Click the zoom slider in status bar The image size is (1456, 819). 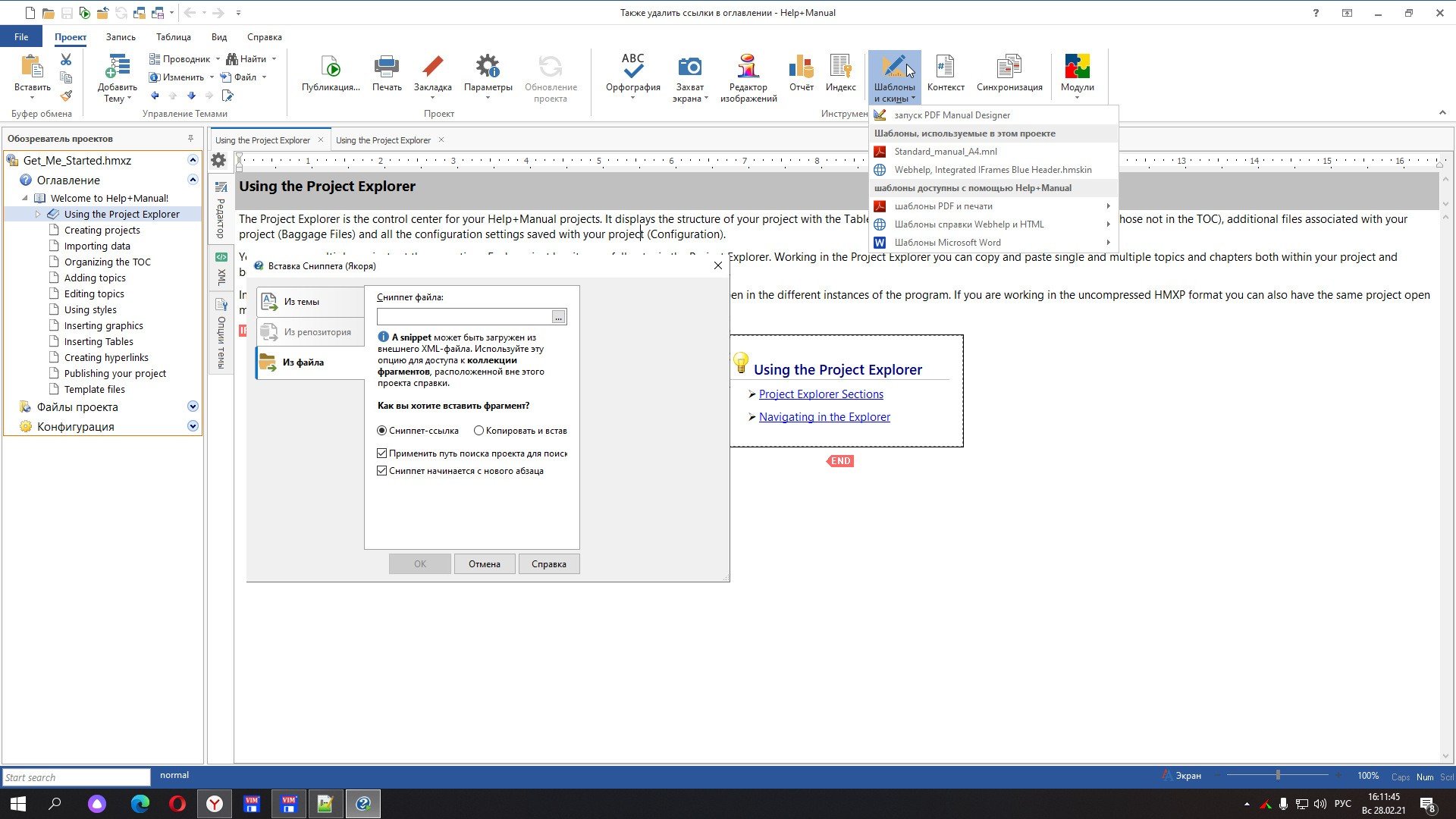[1278, 776]
